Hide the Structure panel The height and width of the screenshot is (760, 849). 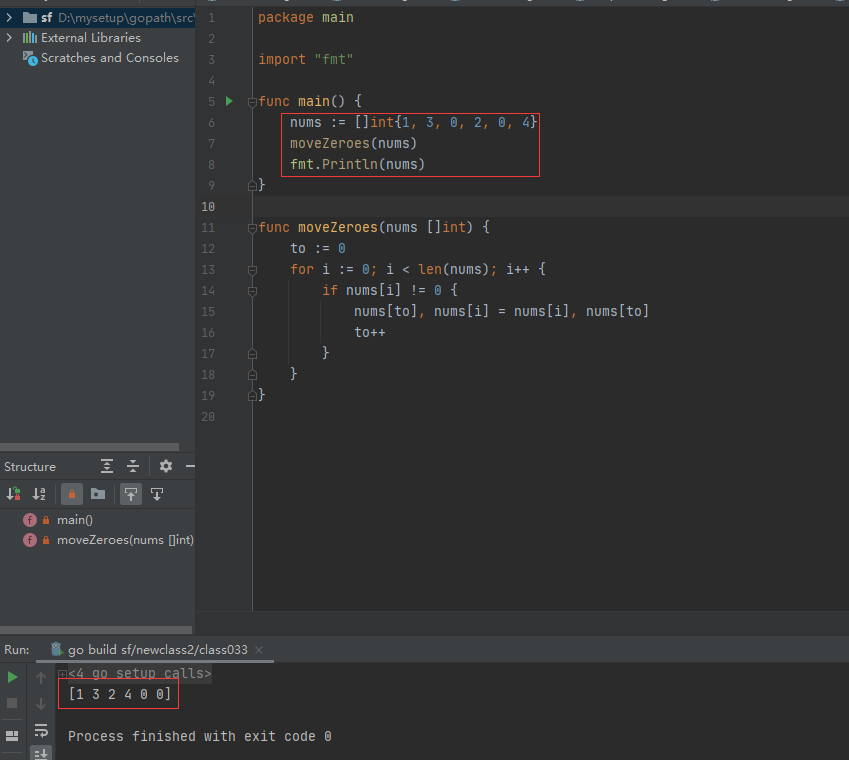[x=190, y=466]
